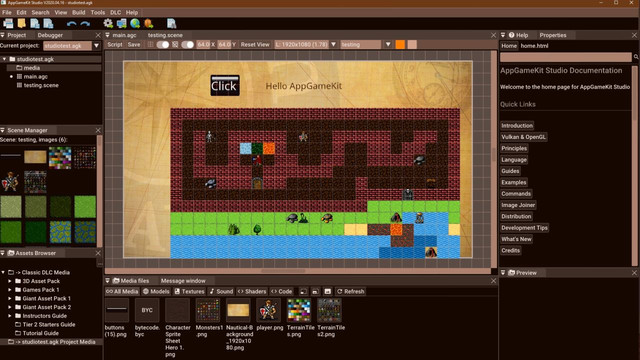Viewport: 640px width, 360px height.
Task: Open the Commands documentation link
Action: point(516,194)
